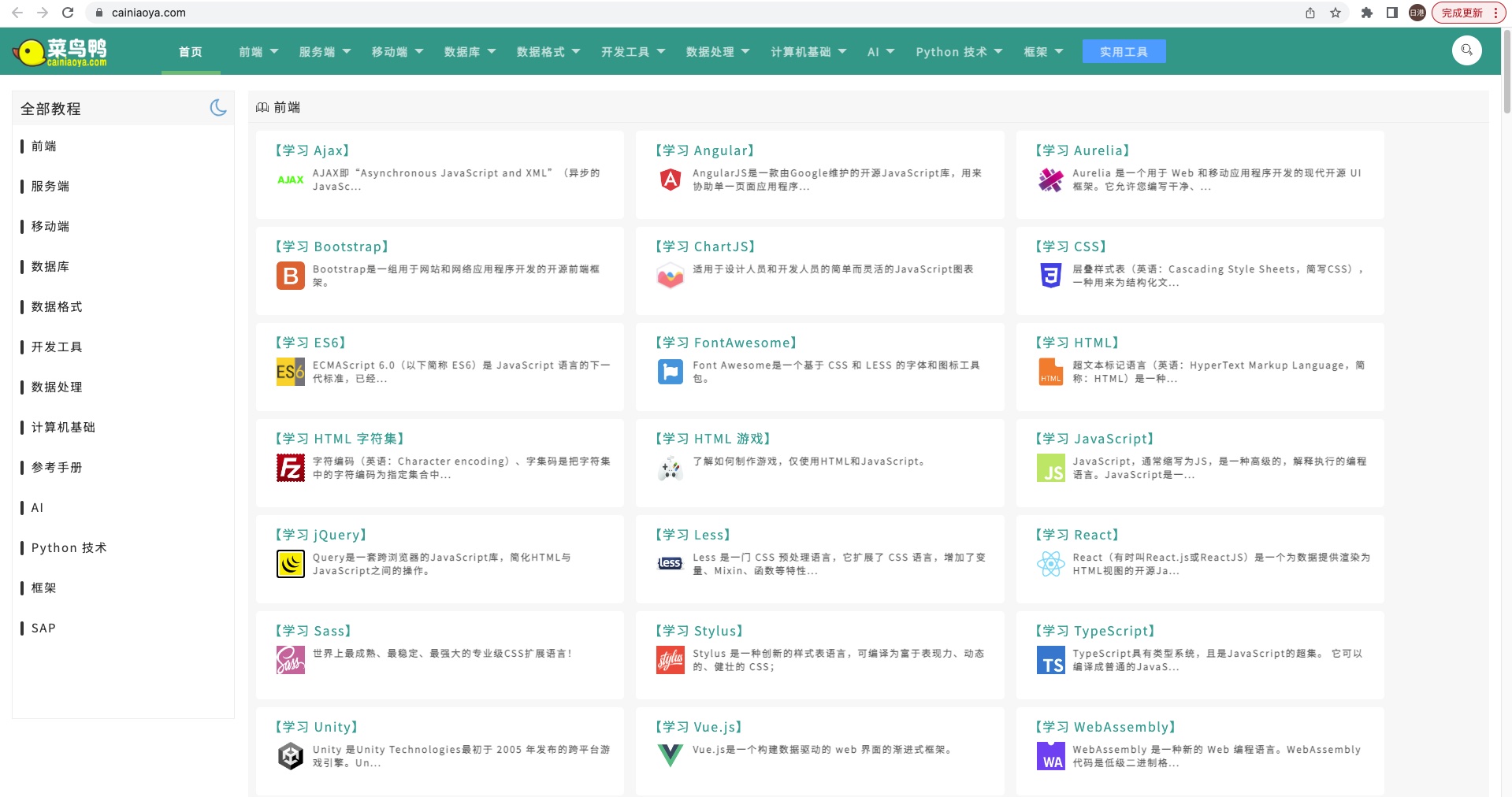Click the HTML 游戏 gamepad icon
Image resolution: width=1512 pixels, height=797 pixels.
click(x=671, y=468)
